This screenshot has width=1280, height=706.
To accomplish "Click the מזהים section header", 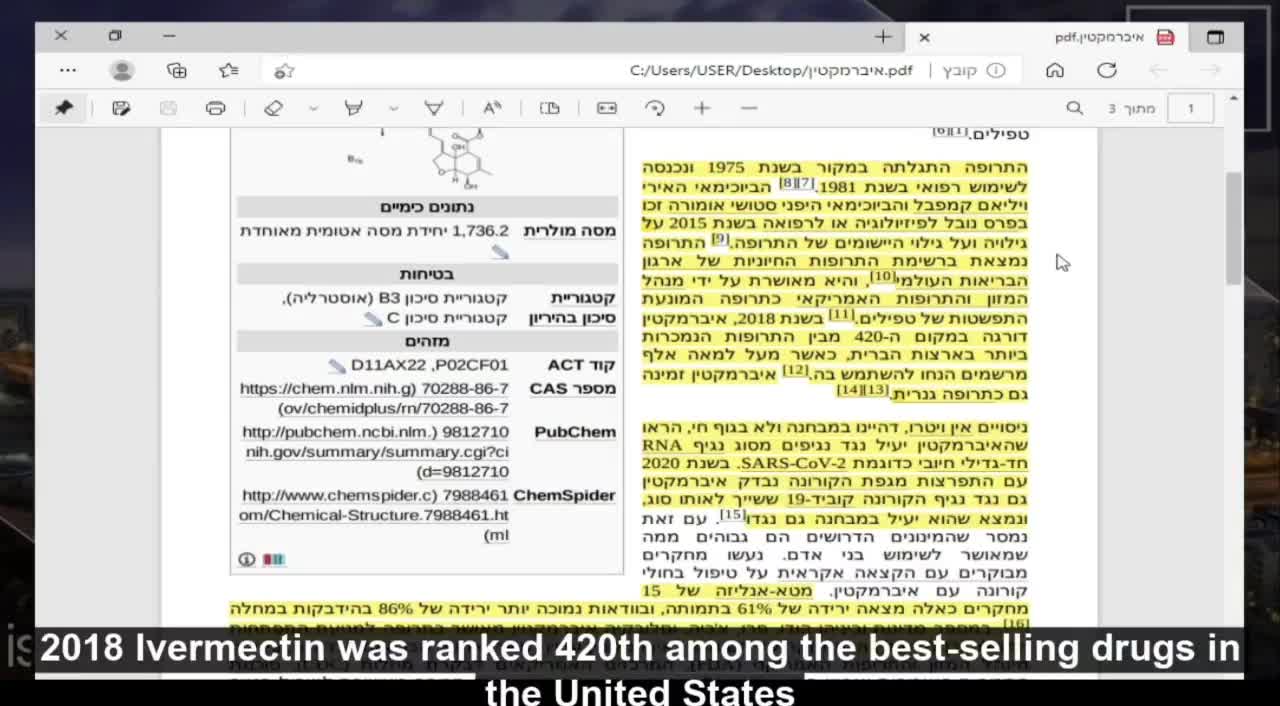I will (428, 342).
